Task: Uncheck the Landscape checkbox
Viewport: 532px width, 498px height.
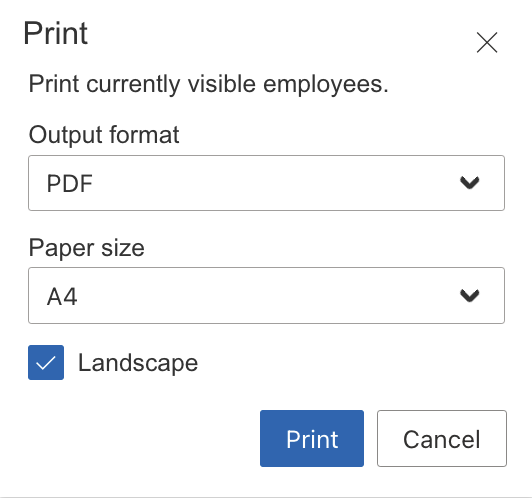Action: point(46,362)
